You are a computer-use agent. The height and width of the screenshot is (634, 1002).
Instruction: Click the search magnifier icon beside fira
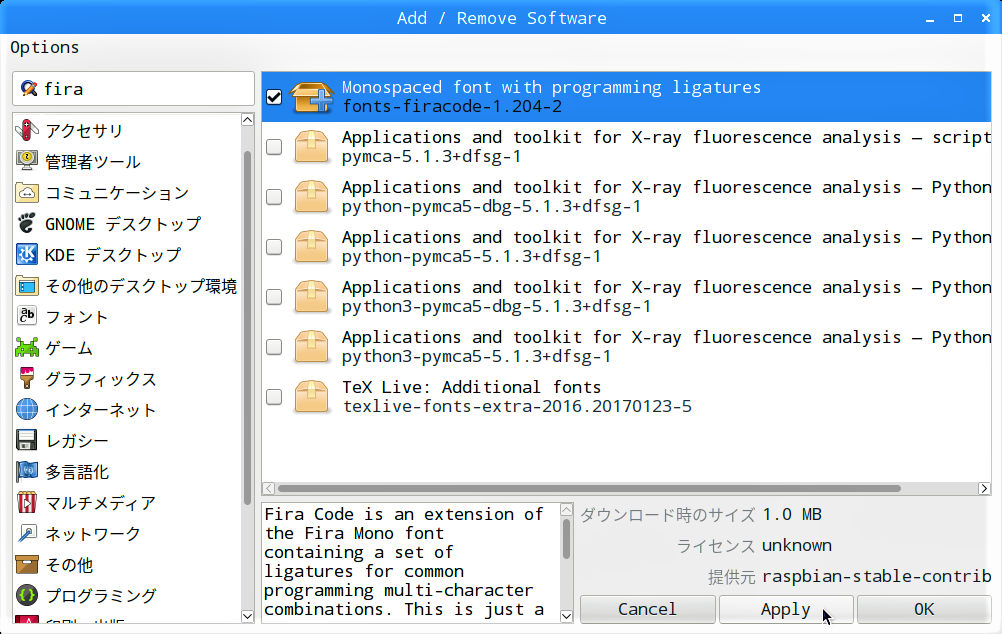[29, 88]
